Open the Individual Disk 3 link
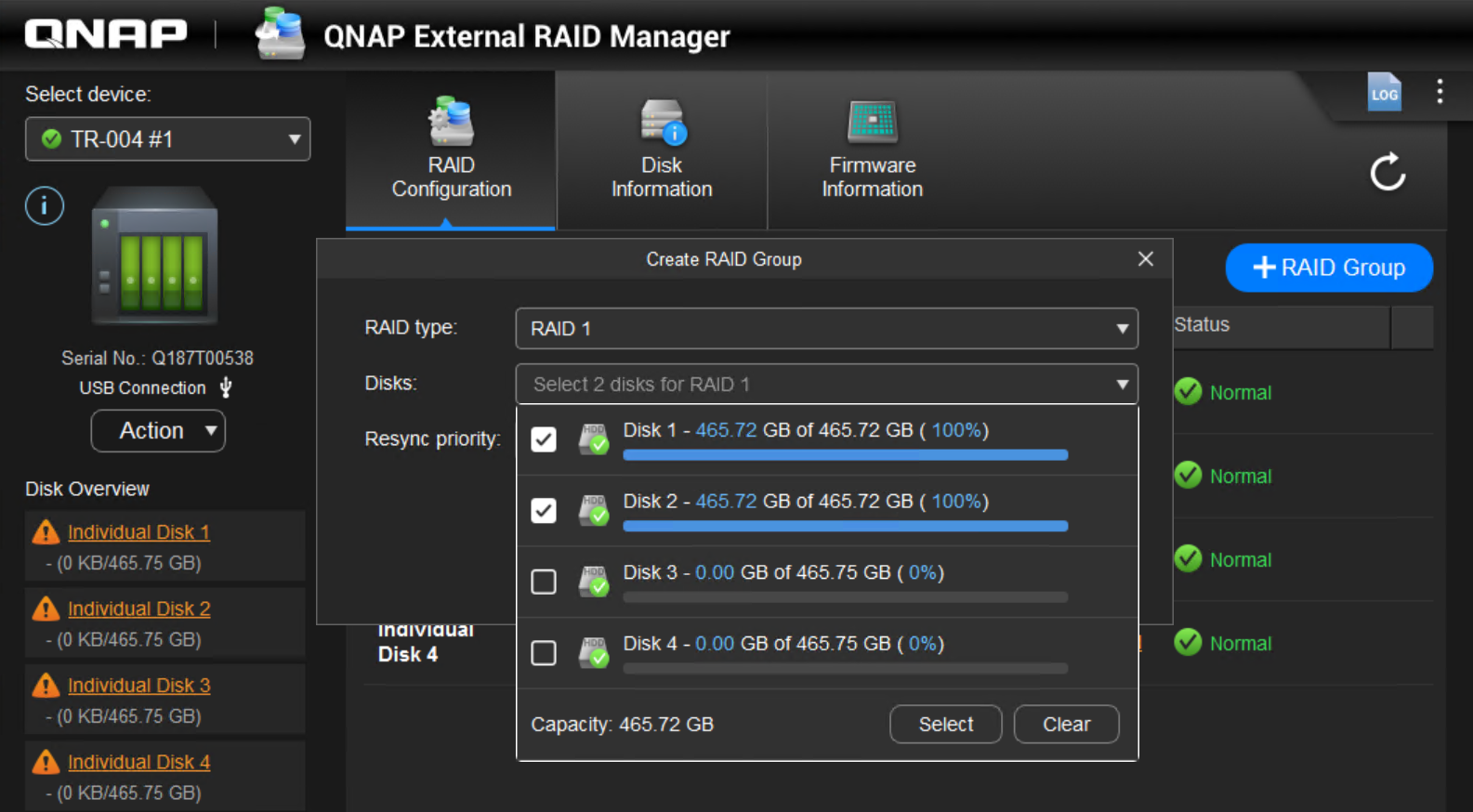Viewport: 1473px width, 812px height. [x=138, y=686]
